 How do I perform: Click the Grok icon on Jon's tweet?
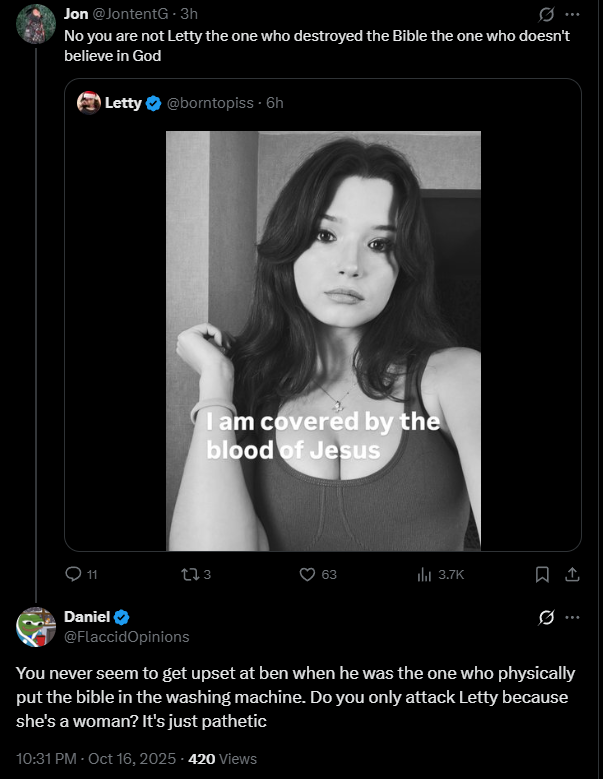pyautogui.click(x=547, y=16)
